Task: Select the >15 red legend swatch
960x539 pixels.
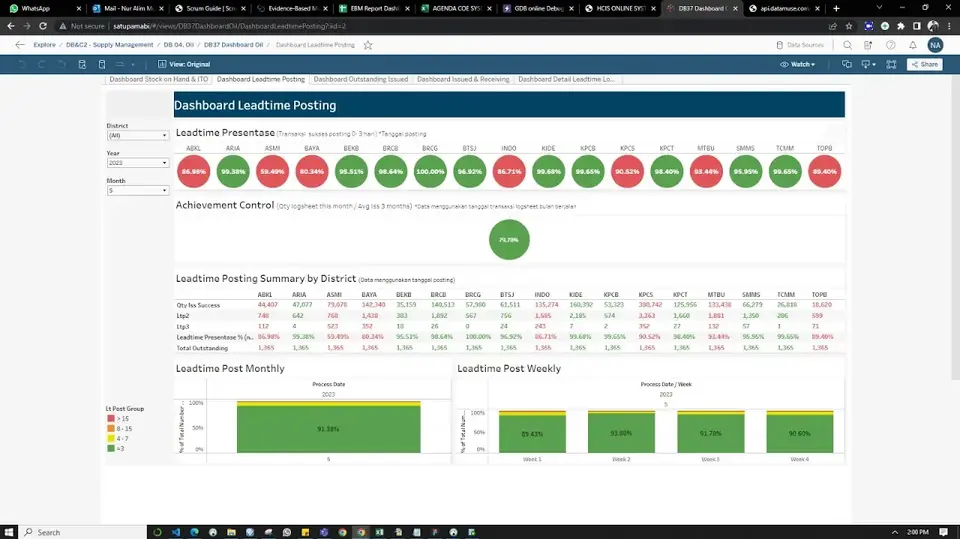Action: 111,418
